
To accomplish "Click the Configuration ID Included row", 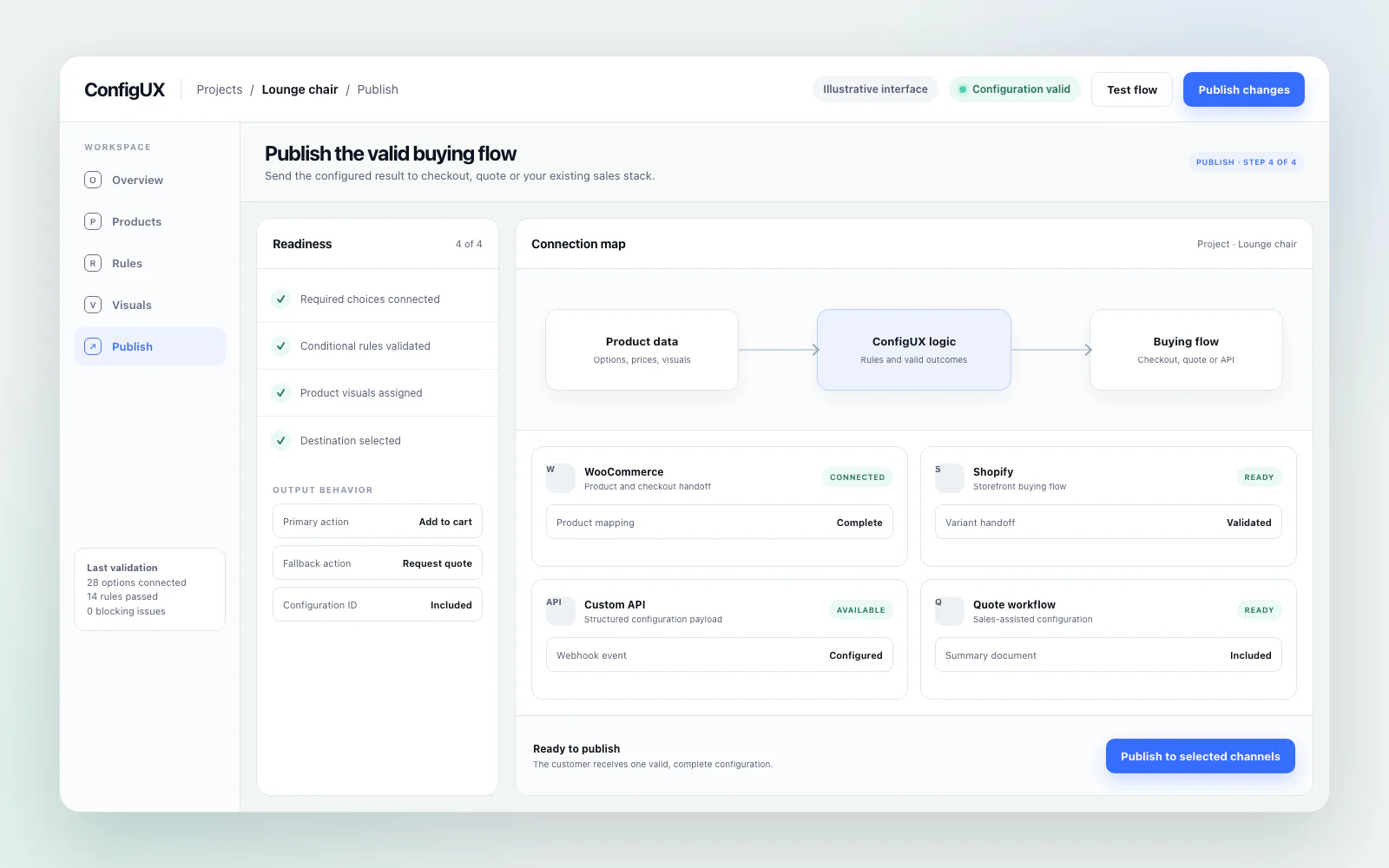I will pyautogui.click(x=378, y=605).
